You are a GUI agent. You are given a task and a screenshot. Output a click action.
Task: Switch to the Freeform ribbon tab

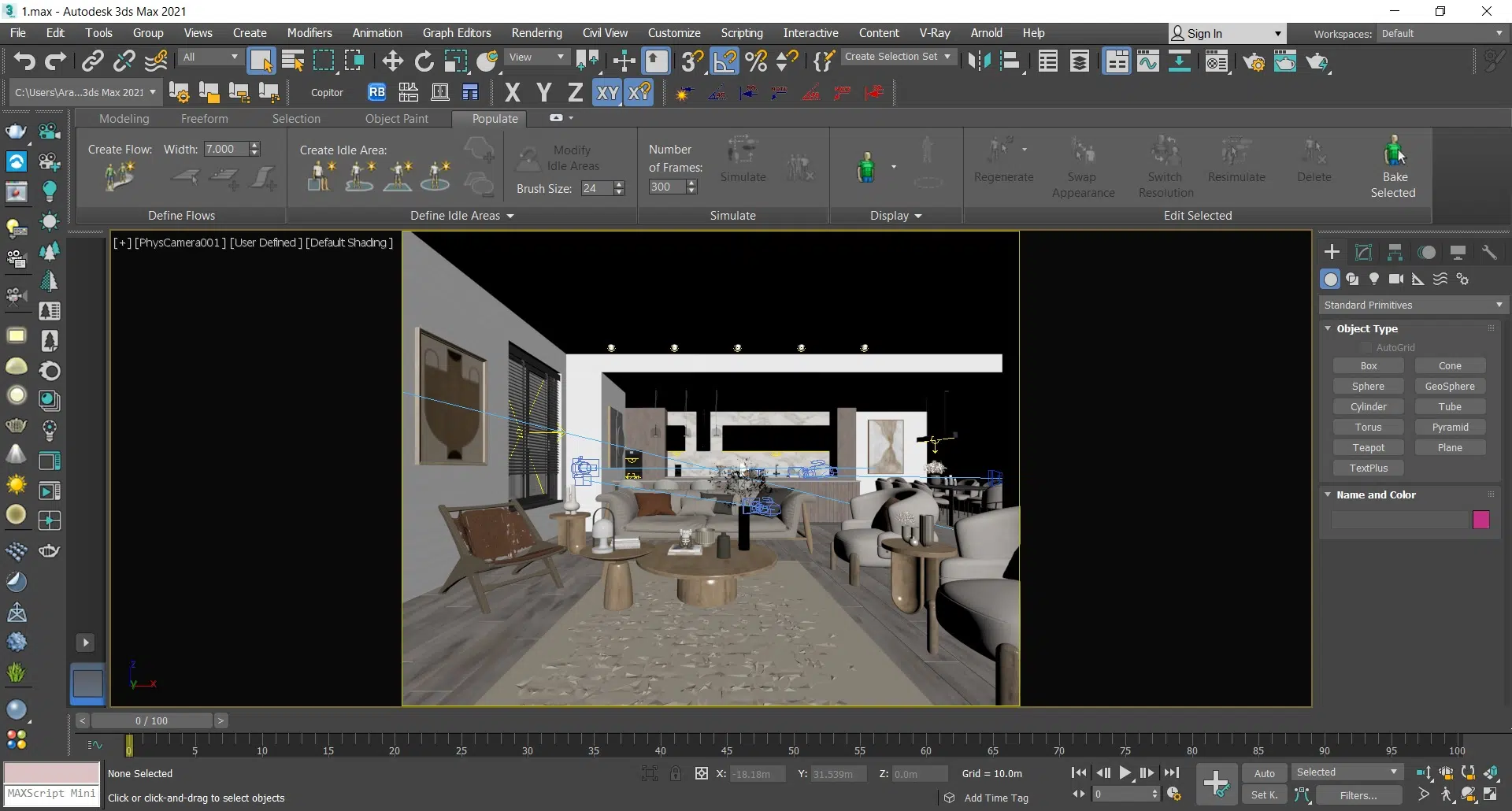(x=204, y=119)
